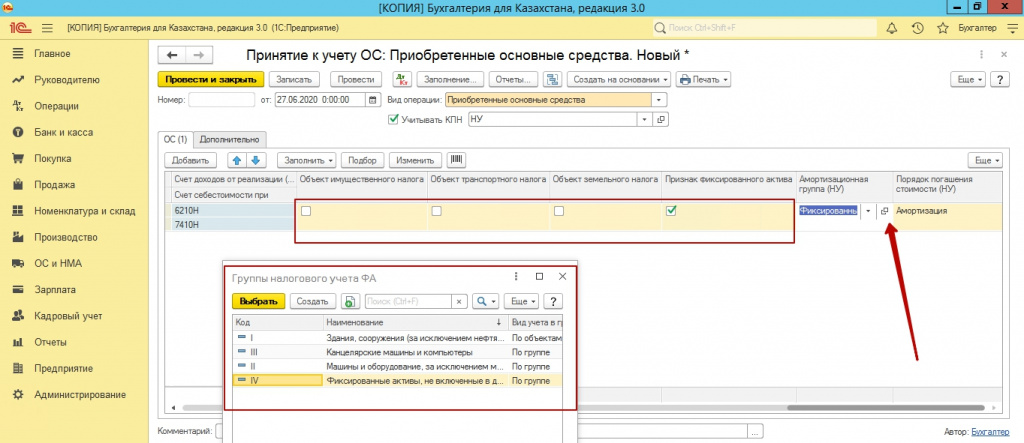Open the calendar picker for date field

[x=373, y=100]
